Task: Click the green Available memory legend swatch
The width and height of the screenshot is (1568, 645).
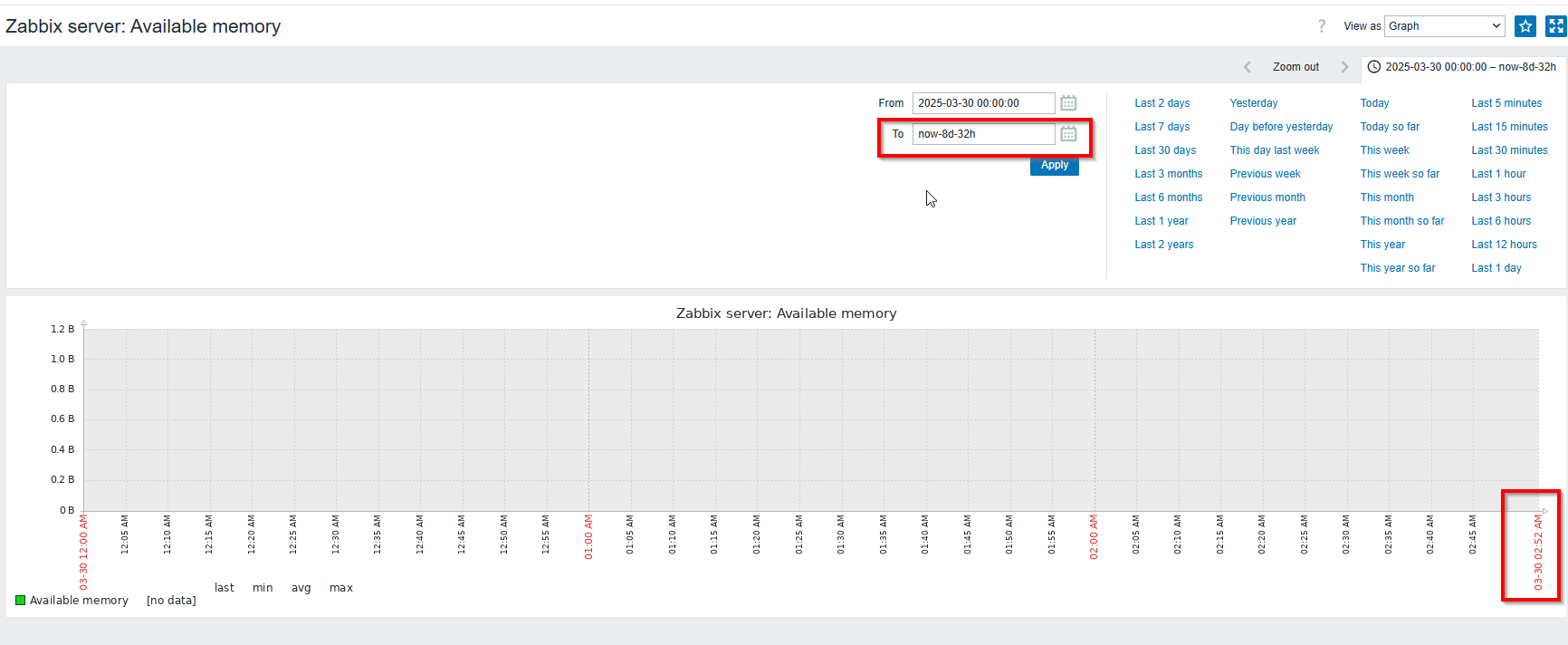Action: [x=20, y=601]
